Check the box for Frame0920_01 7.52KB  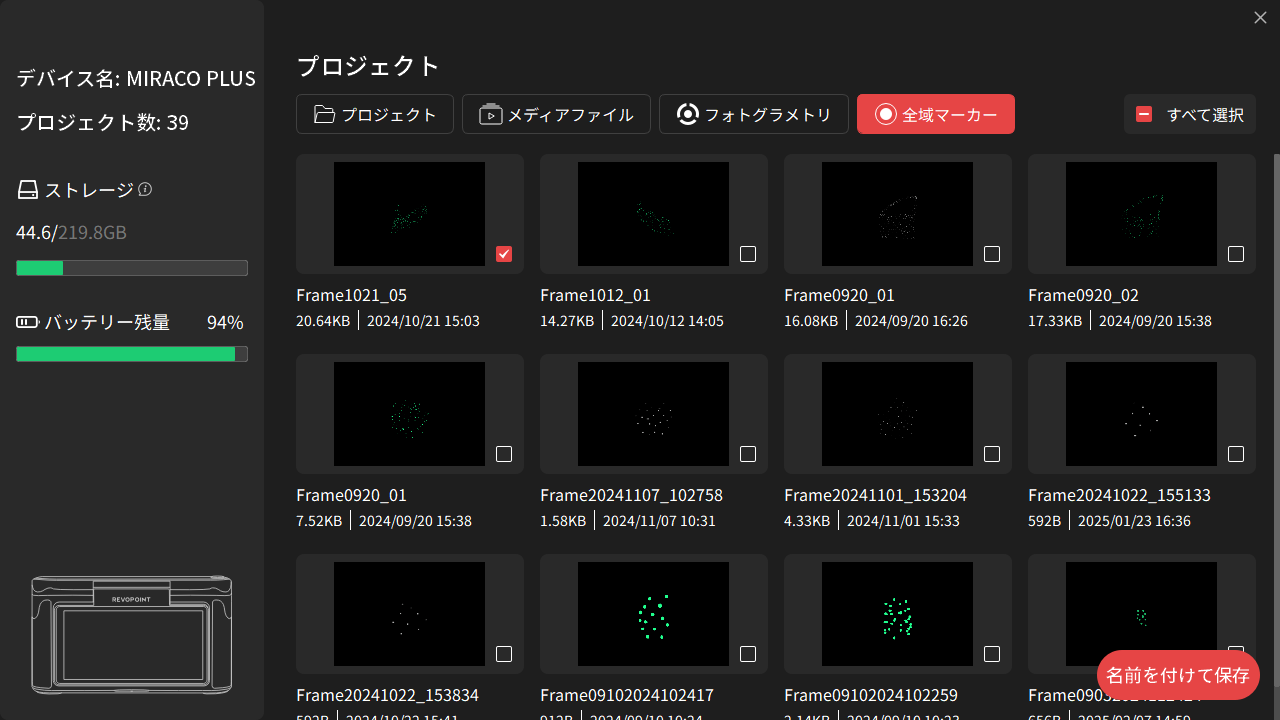tap(504, 454)
